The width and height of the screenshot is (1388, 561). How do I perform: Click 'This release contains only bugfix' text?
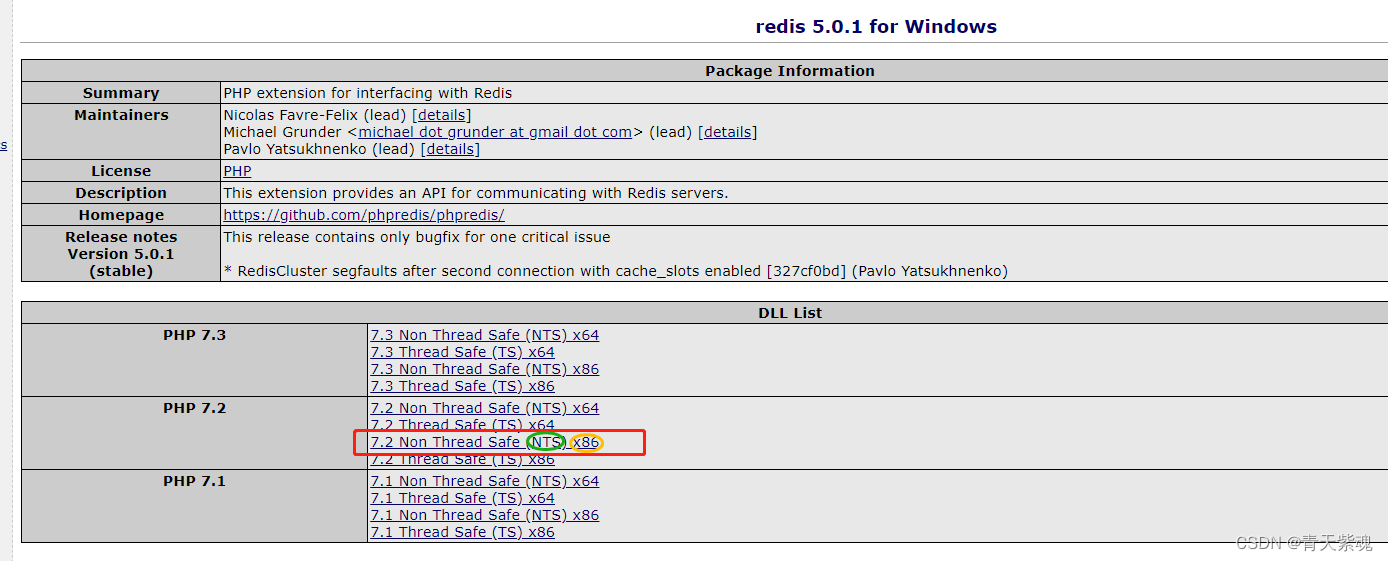click(x=417, y=237)
